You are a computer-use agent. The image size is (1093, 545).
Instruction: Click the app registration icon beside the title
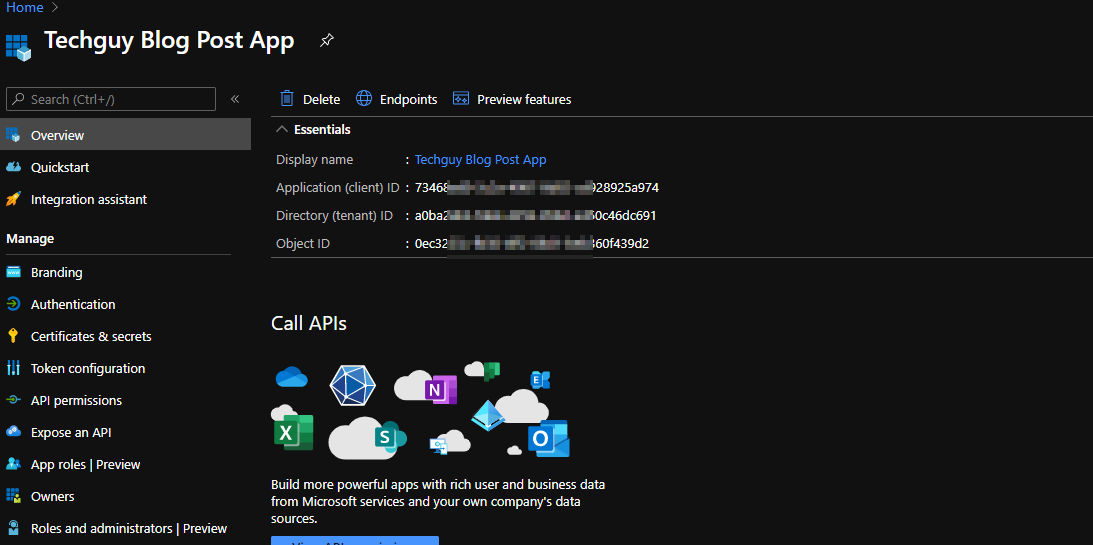[19, 45]
